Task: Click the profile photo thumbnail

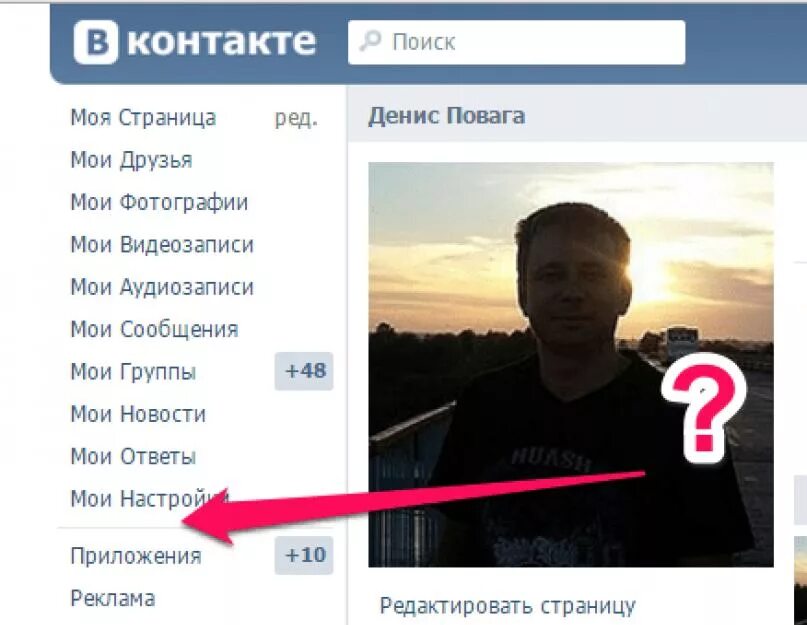Action: 571,364
